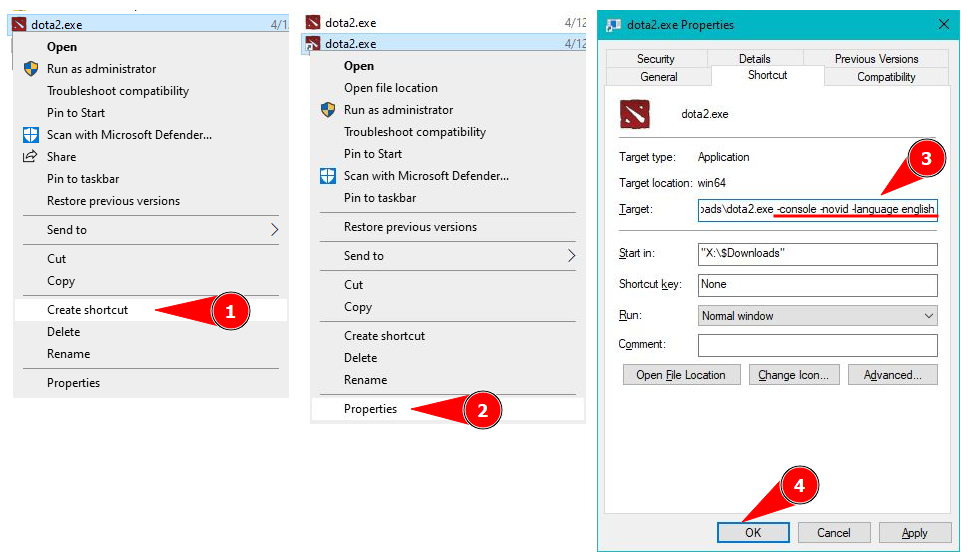Select highlighted dota2.exe file in left list
Viewport: 968px width, 559px height.
[x=148, y=25]
